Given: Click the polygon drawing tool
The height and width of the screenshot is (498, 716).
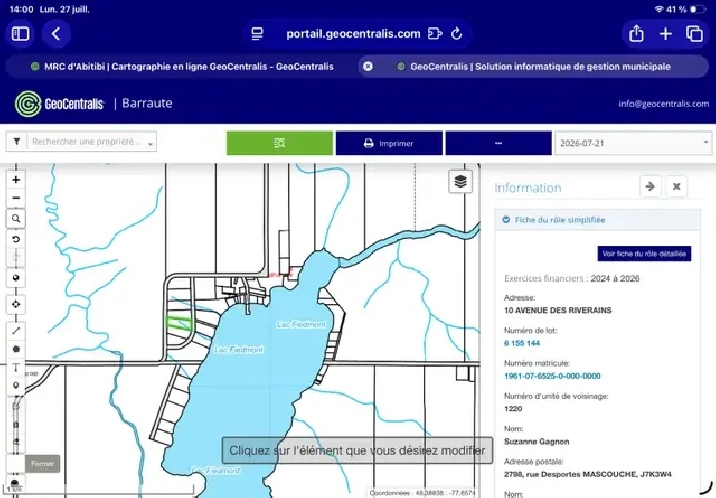Looking at the screenshot, I should [16, 349].
